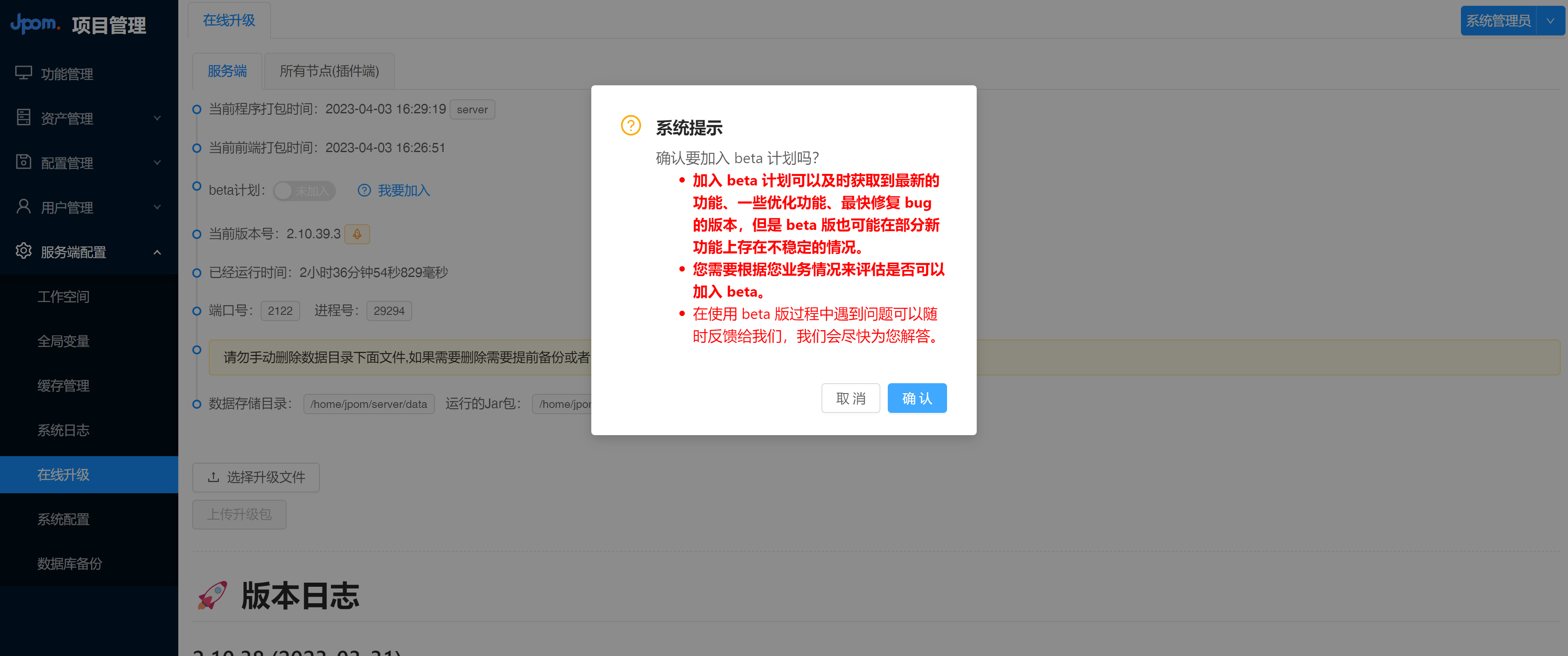
Task: Click the 功能管理 monitor icon in sidebar
Action: click(23, 73)
